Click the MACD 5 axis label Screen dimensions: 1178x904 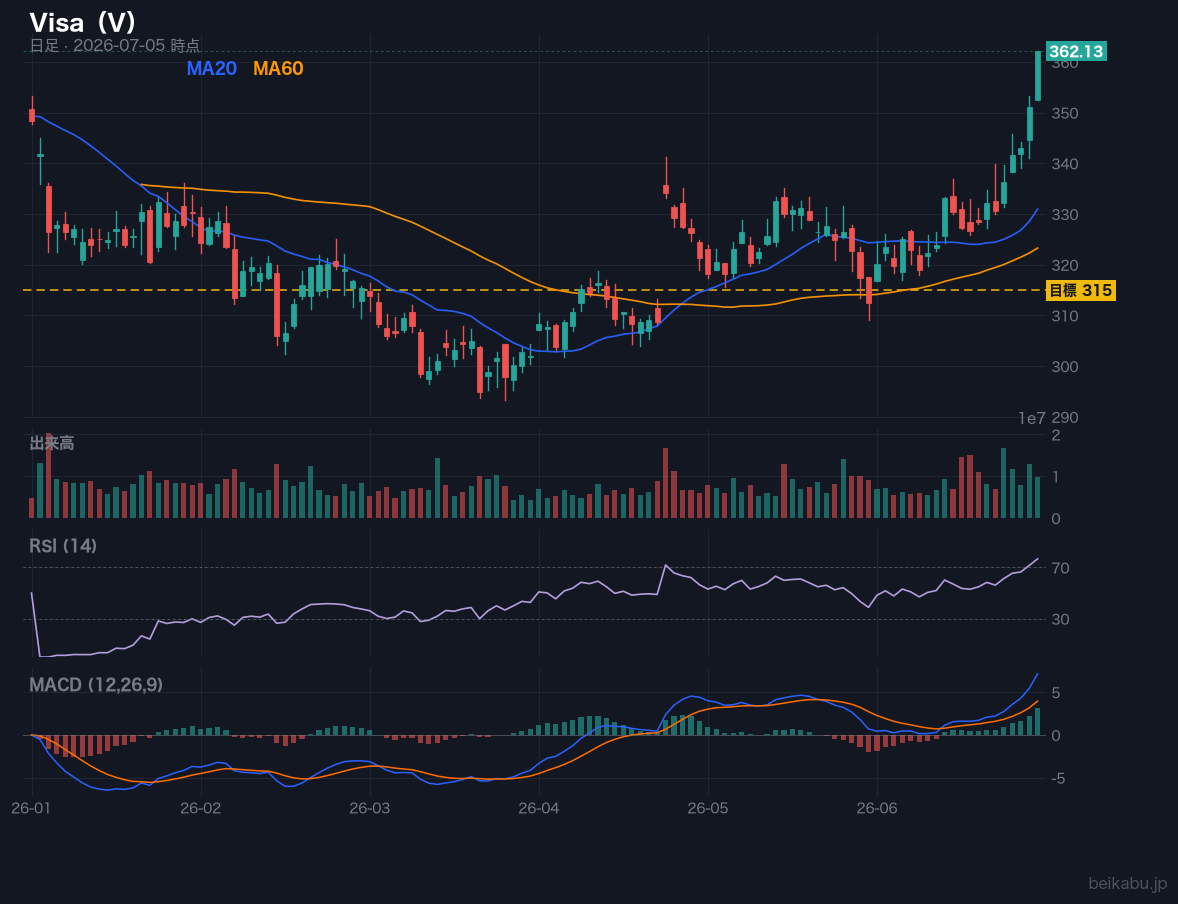(1056, 693)
